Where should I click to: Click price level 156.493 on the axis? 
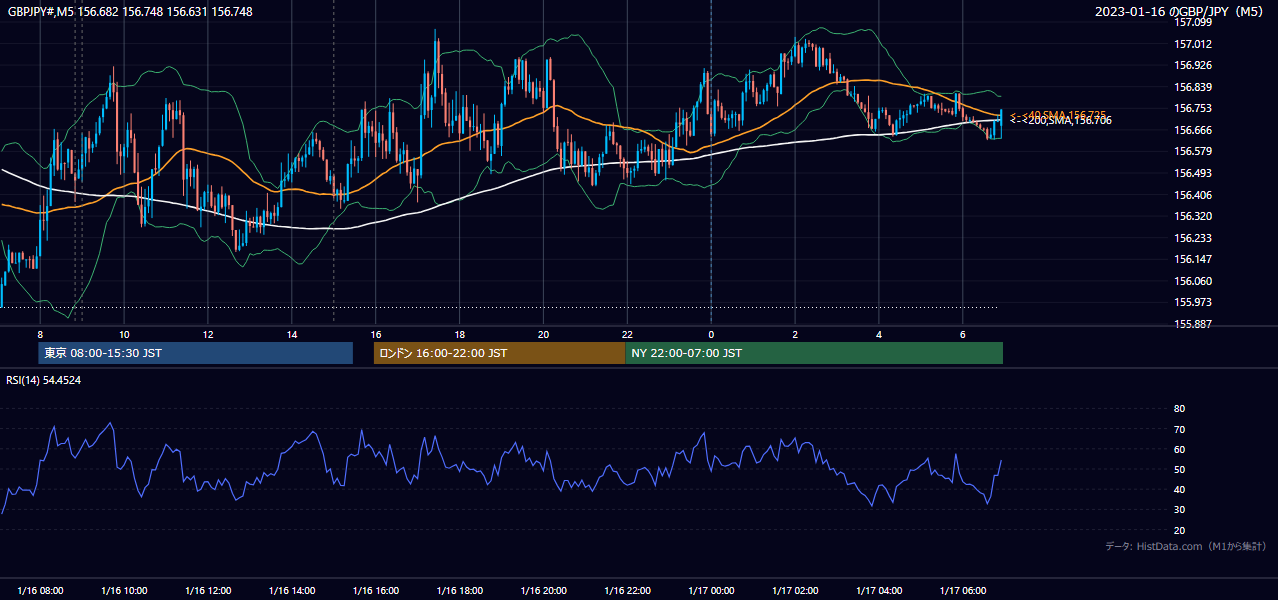tap(1193, 173)
